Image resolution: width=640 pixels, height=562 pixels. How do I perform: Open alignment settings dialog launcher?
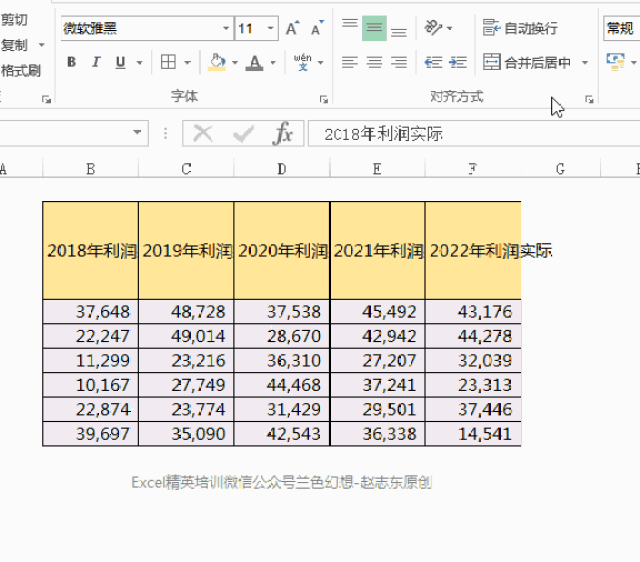click(589, 99)
